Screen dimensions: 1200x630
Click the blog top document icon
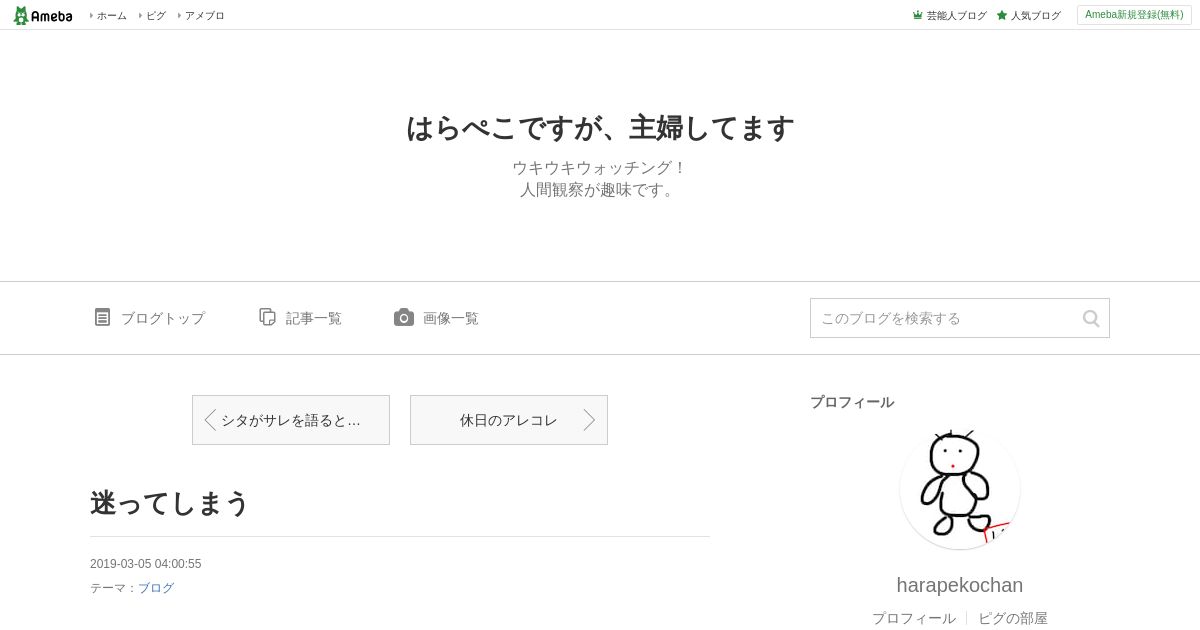pos(102,317)
